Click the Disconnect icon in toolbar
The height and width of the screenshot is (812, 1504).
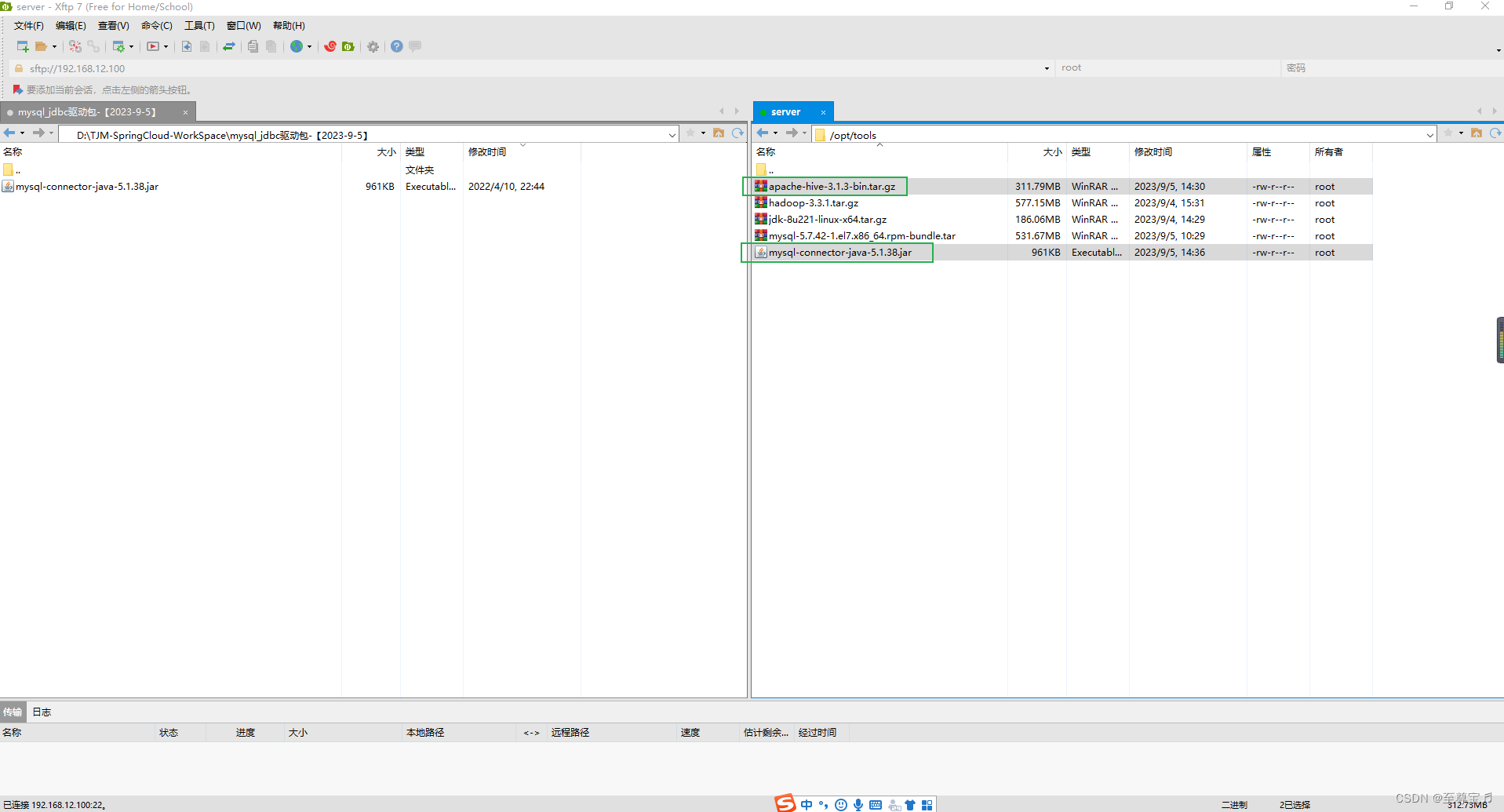(x=75, y=46)
